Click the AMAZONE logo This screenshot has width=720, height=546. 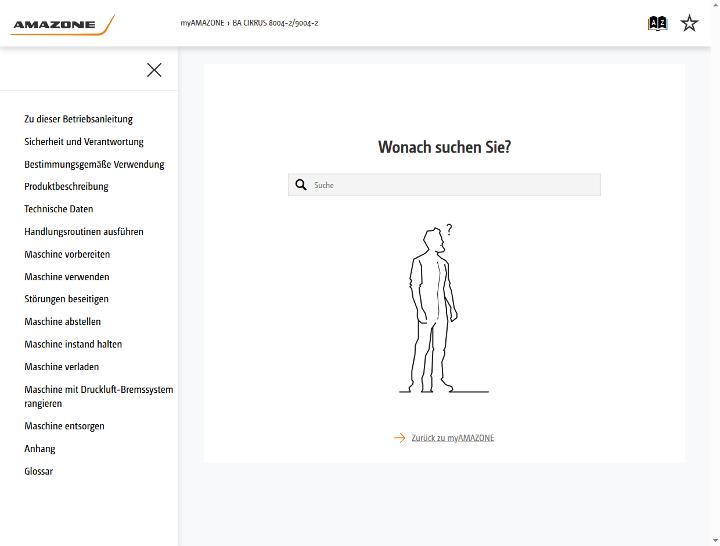pyautogui.click(x=62, y=24)
